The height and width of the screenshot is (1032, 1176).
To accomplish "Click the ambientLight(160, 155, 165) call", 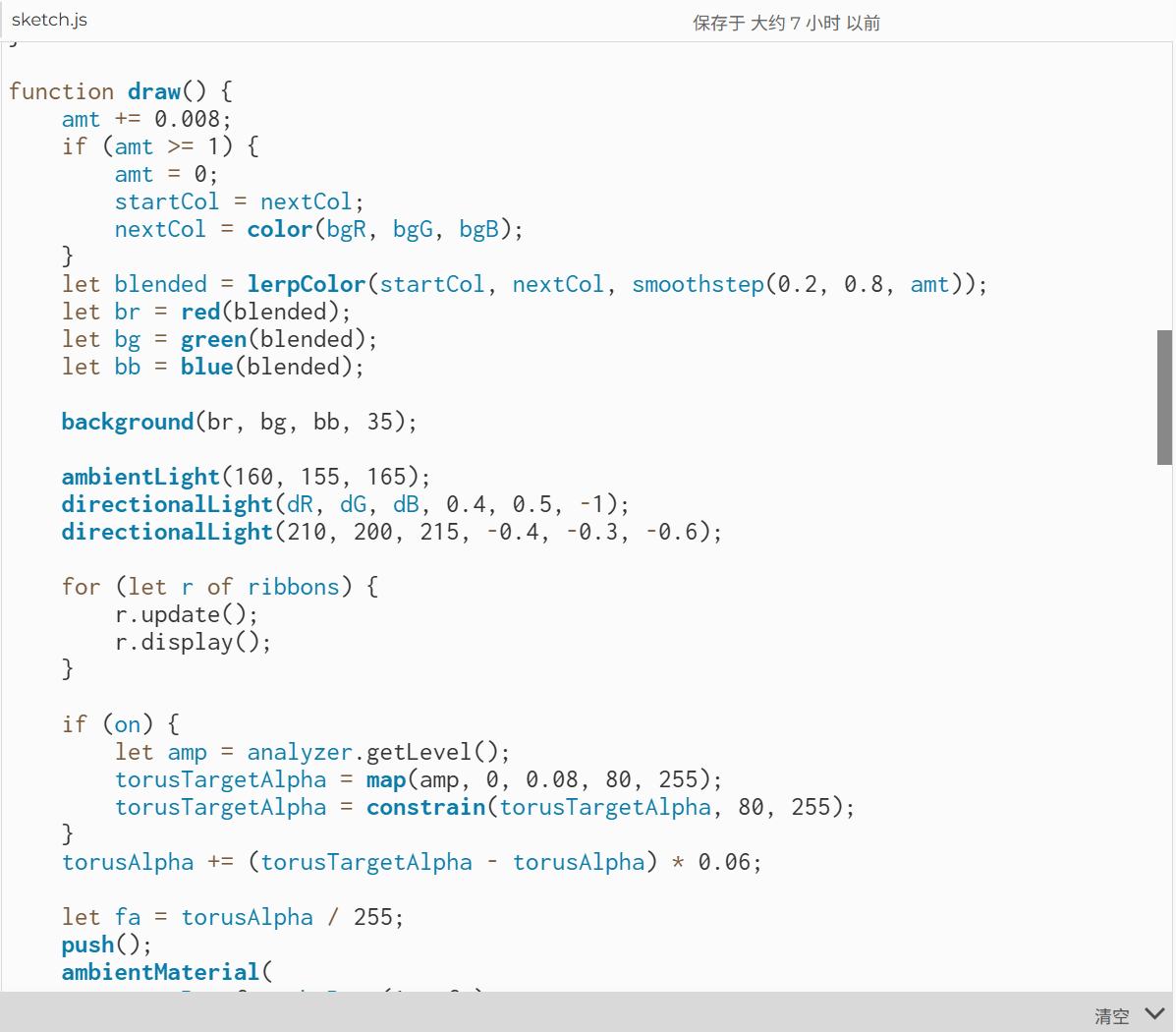I will tap(140, 476).
